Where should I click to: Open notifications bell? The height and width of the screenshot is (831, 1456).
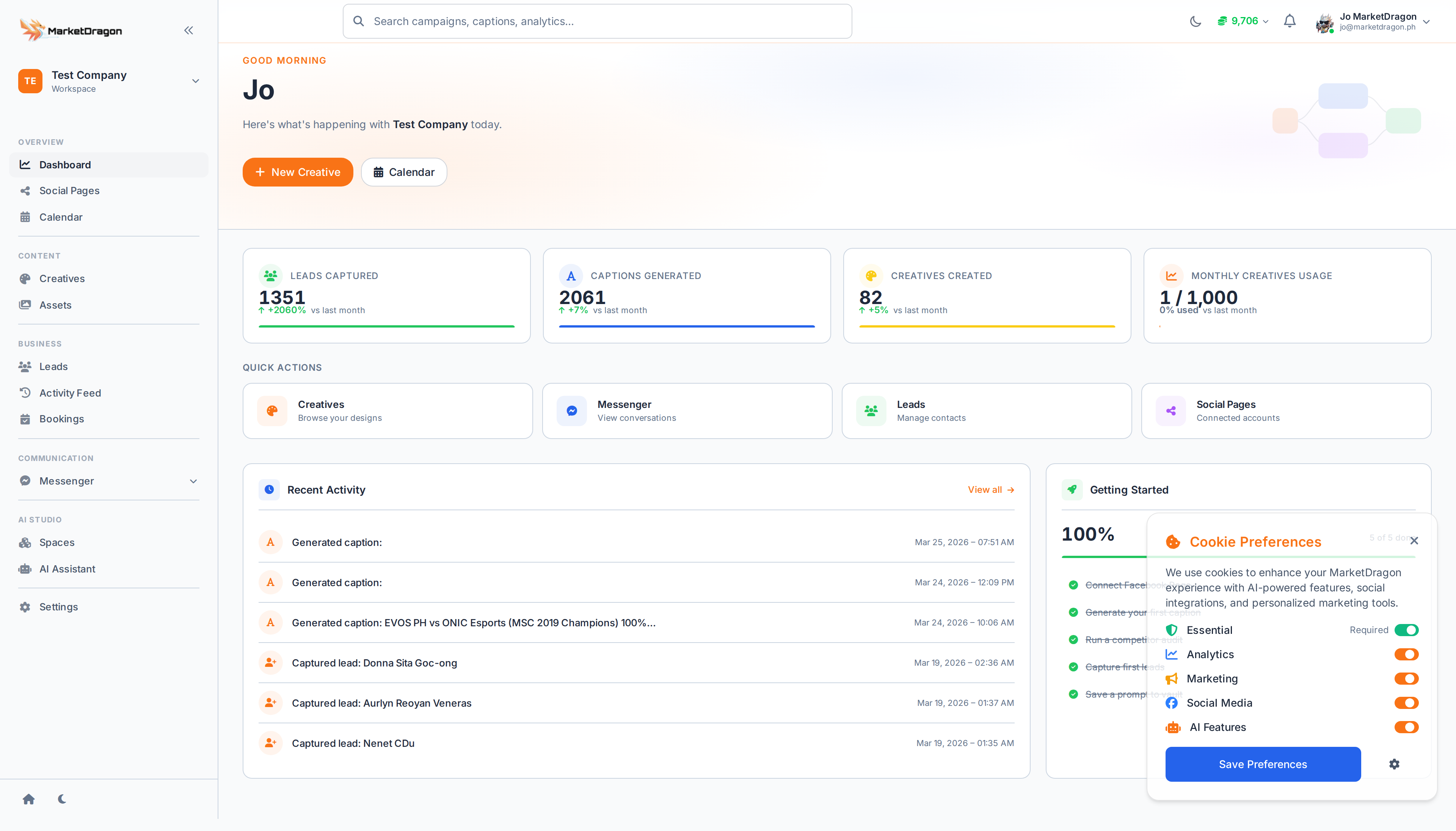1289,21
